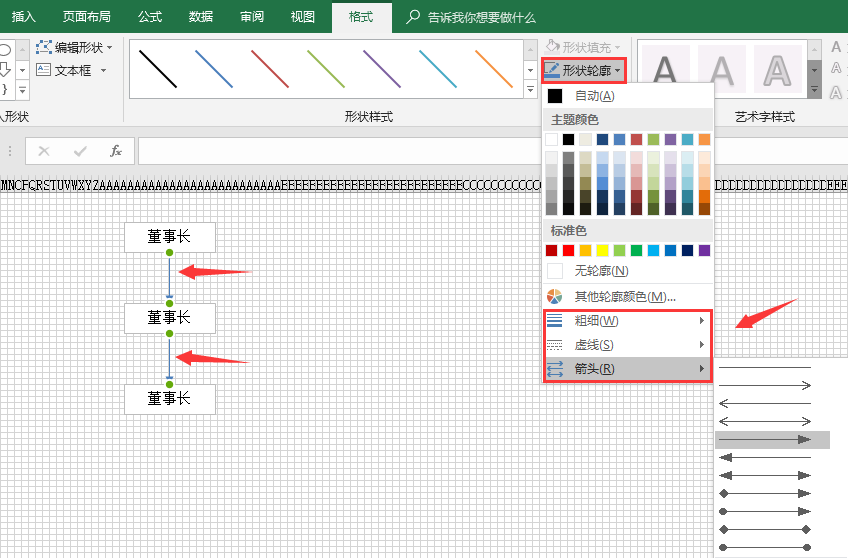Pick the dark red standard color
The image size is (848, 558).
(x=551, y=250)
